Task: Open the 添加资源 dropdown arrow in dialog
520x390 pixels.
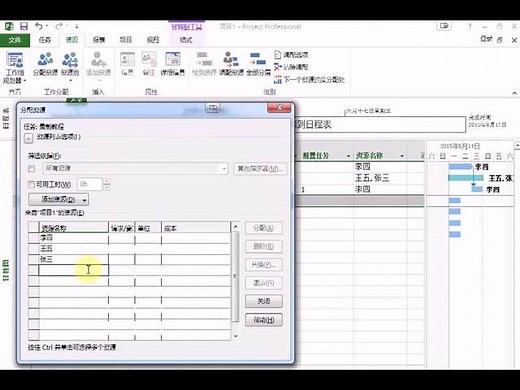Action: [84, 200]
